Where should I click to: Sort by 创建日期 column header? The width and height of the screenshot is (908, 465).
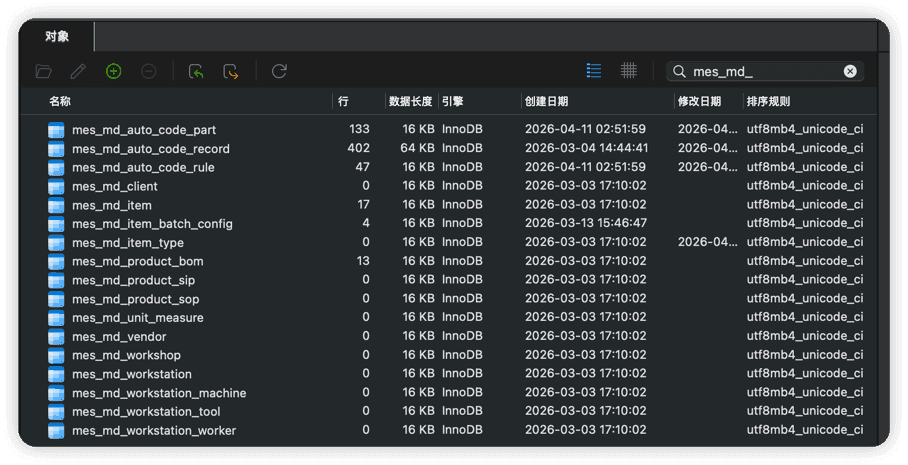tap(546, 101)
